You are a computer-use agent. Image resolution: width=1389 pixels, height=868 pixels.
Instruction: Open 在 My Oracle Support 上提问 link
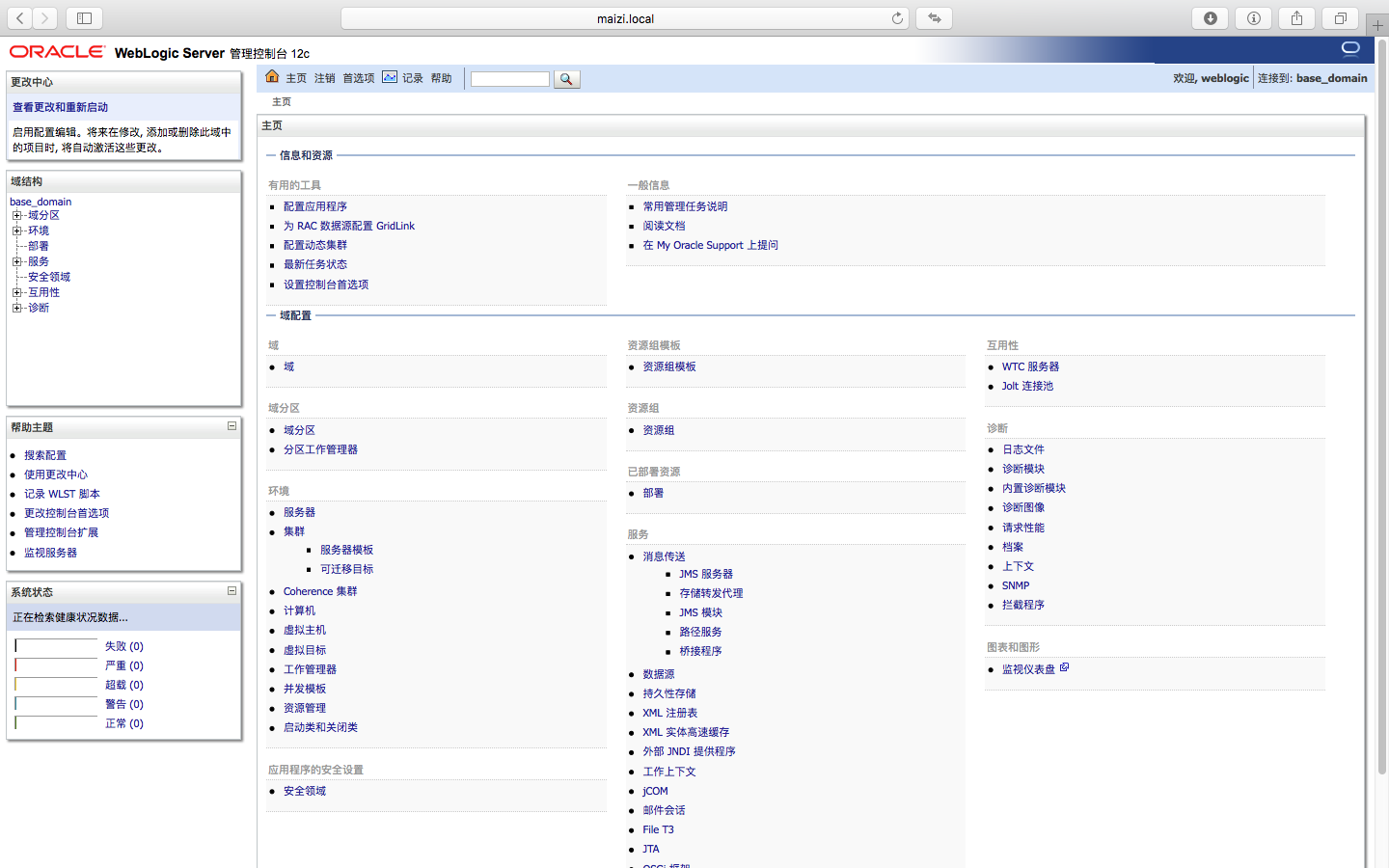[x=711, y=245]
